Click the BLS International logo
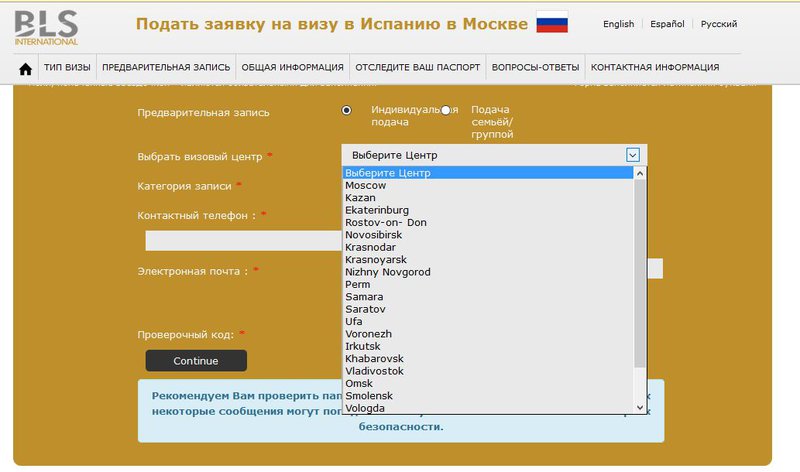 point(46,24)
